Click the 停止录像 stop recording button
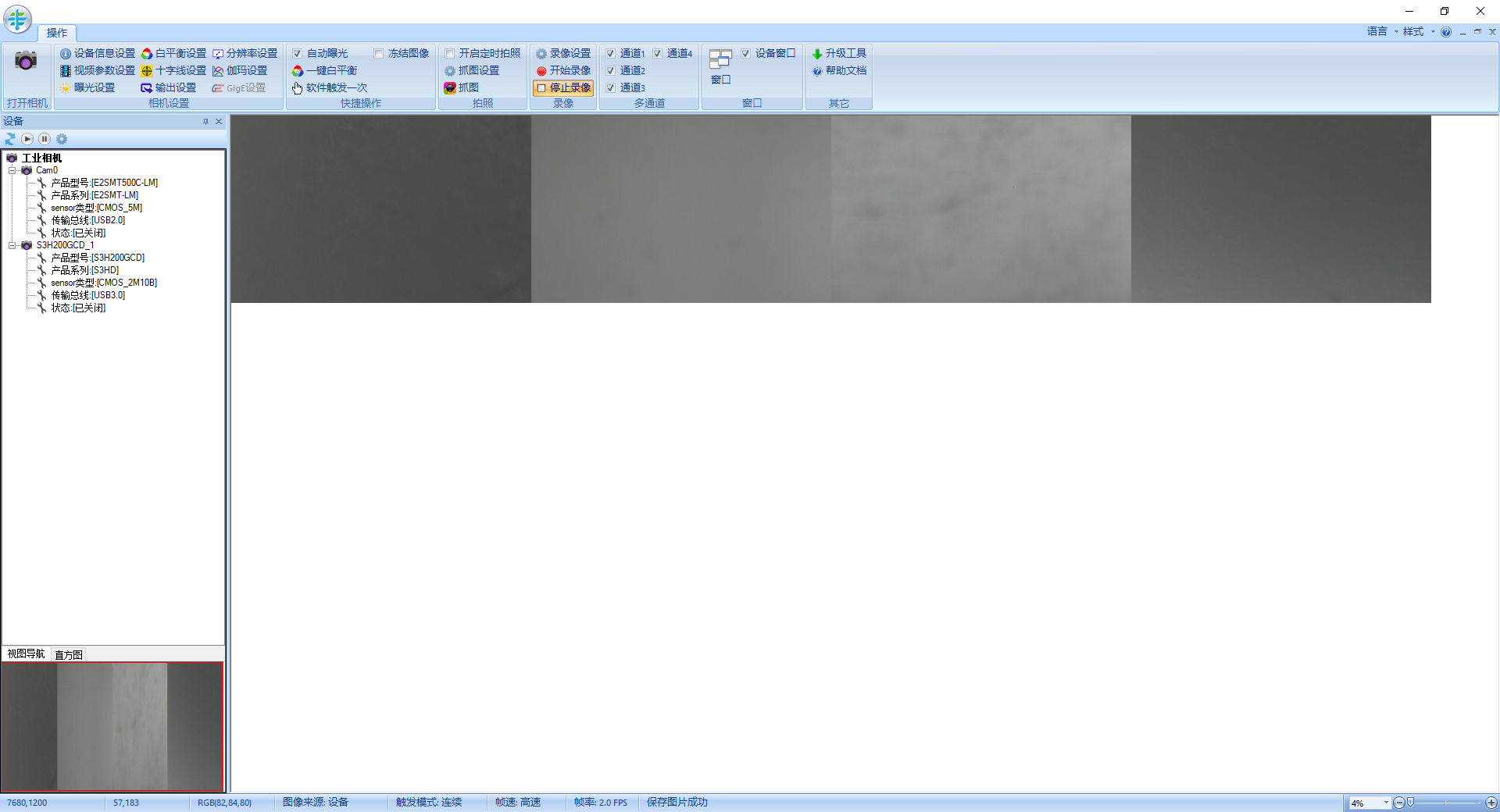1500x812 pixels. click(564, 87)
